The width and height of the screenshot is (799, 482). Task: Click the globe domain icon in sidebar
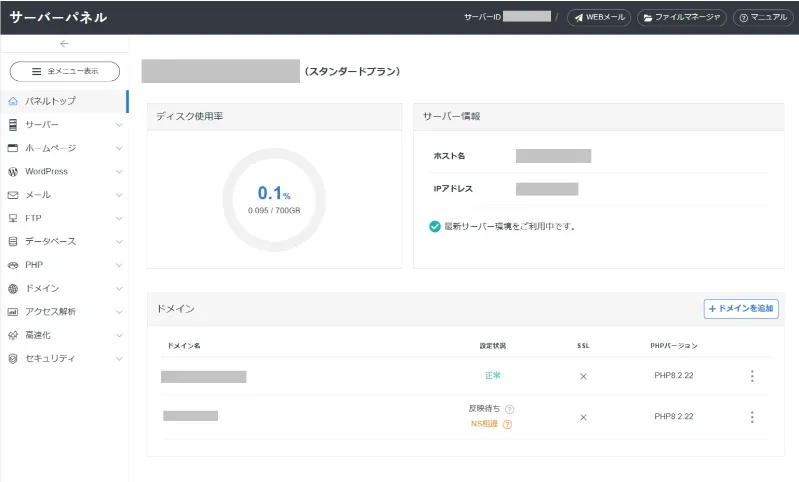coord(13,288)
